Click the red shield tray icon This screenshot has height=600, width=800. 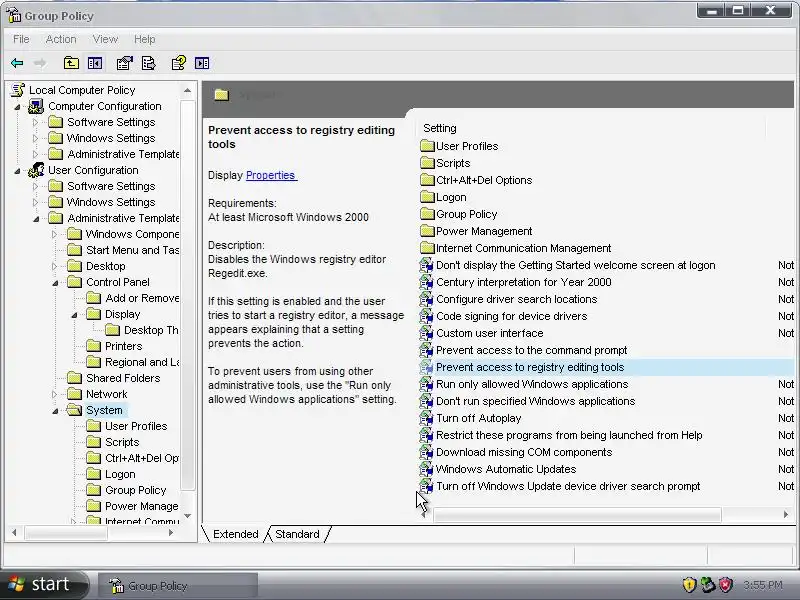pos(726,585)
